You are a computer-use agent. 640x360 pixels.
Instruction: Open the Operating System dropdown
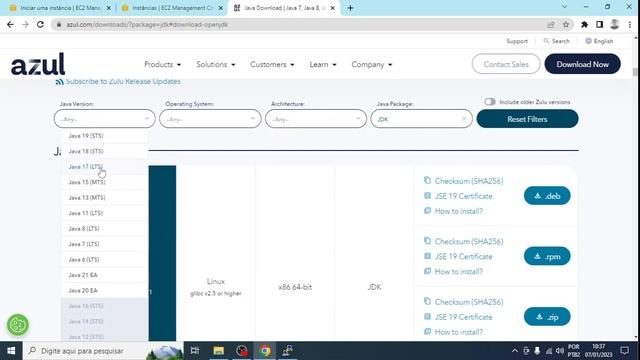tap(210, 119)
